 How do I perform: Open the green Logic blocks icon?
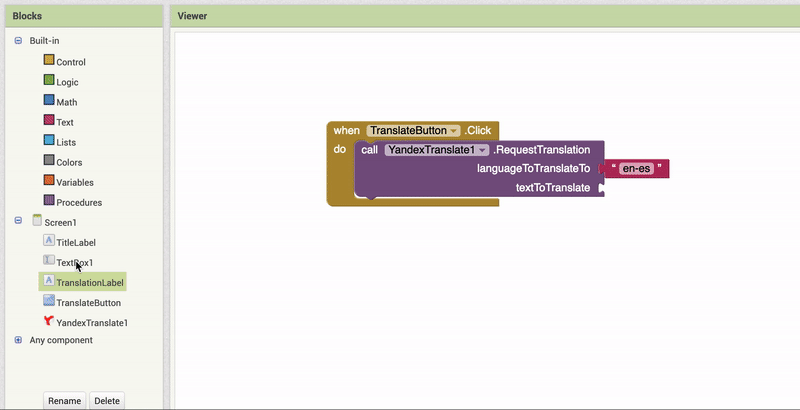pyautogui.click(x=49, y=80)
